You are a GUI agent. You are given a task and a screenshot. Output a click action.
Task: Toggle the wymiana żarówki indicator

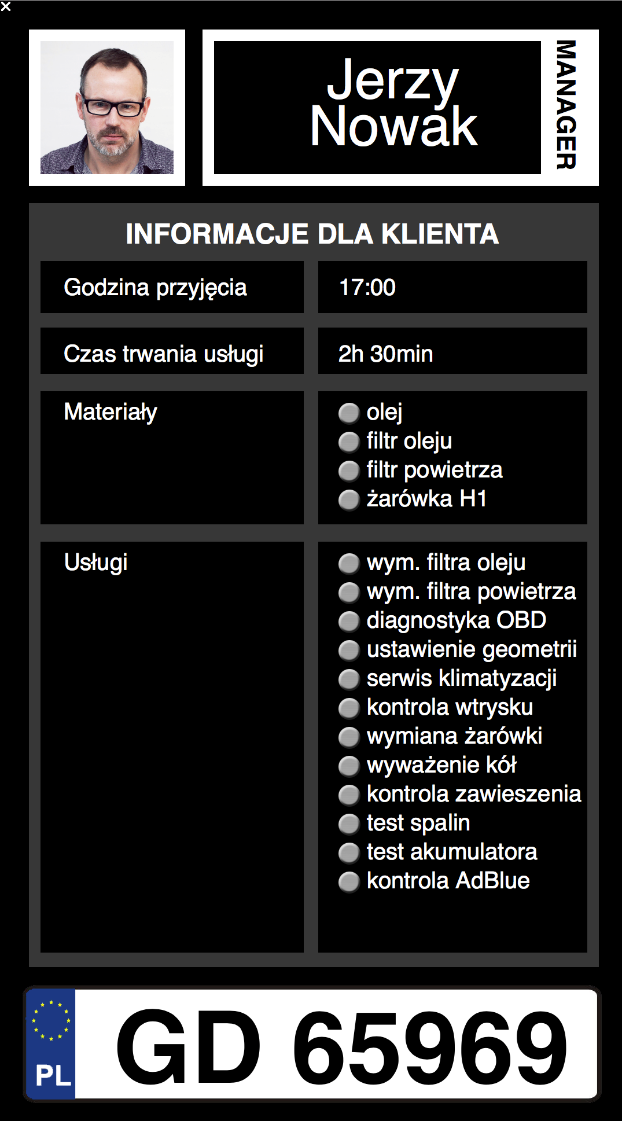(x=348, y=737)
